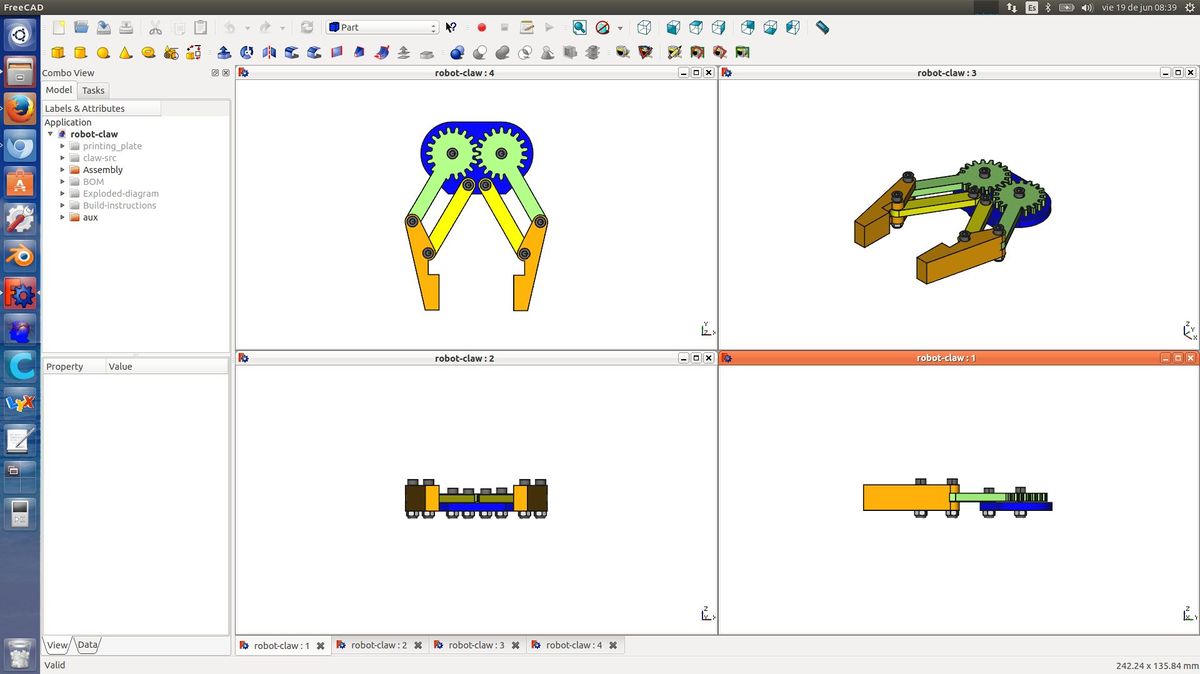This screenshot has height=674, width=1200.
Task: Open the Firefox launcher in dock
Action: [20, 108]
